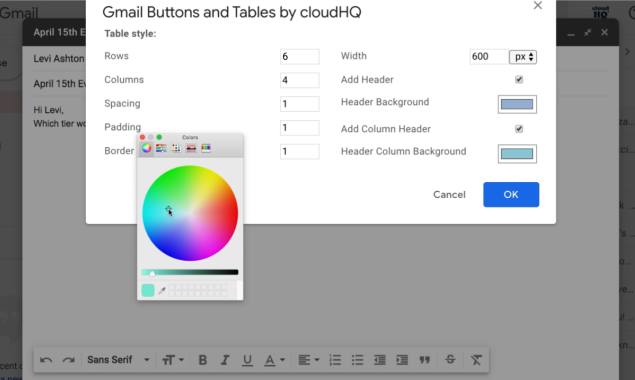
Task: Click the cloudHQ logo icon
Action: click(600, 12)
